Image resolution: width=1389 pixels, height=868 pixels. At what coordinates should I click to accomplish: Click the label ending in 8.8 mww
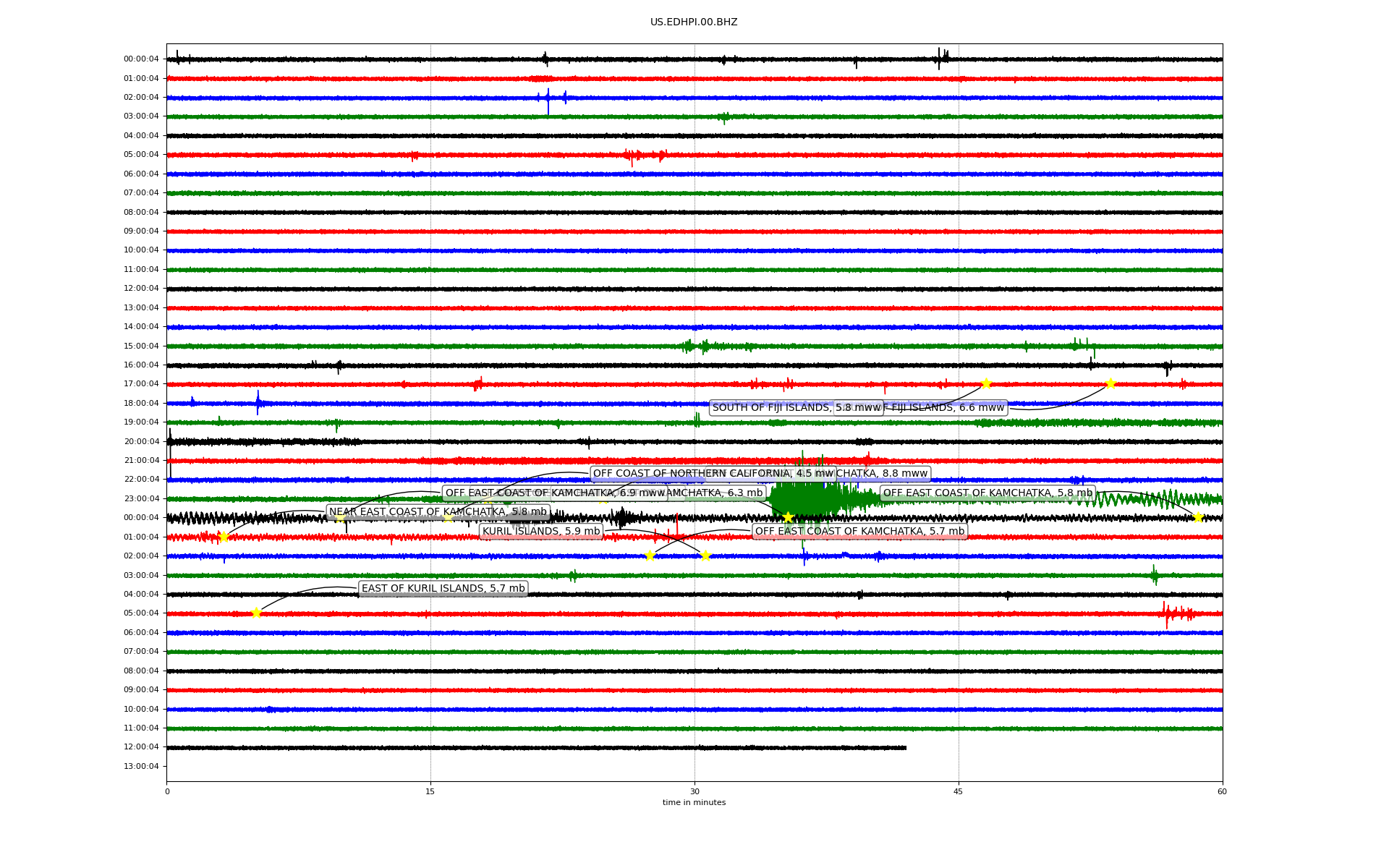(x=883, y=474)
